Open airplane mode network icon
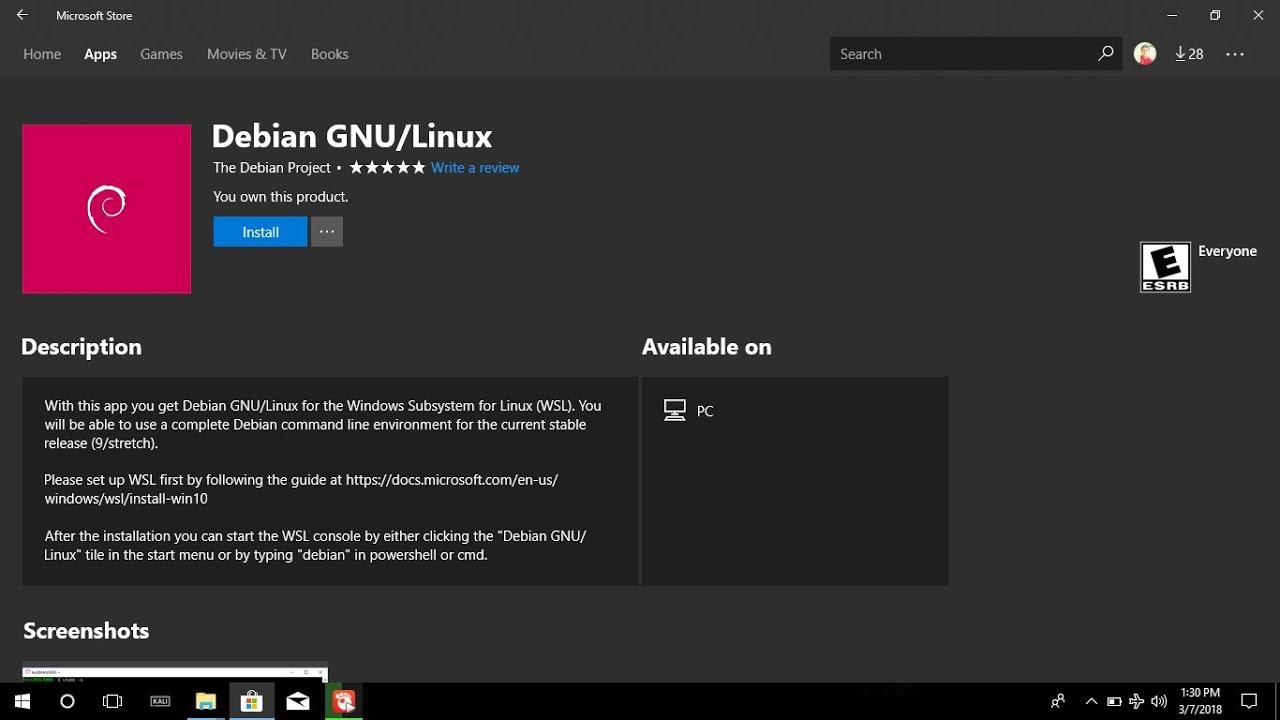The width and height of the screenshot is (1280, 720). [x=1137, y=701]
